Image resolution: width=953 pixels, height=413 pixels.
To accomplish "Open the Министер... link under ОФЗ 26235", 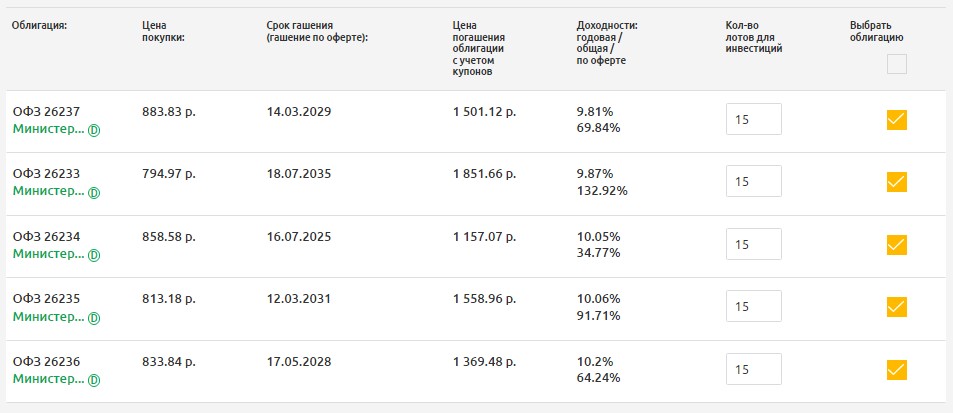I will 48,317.
